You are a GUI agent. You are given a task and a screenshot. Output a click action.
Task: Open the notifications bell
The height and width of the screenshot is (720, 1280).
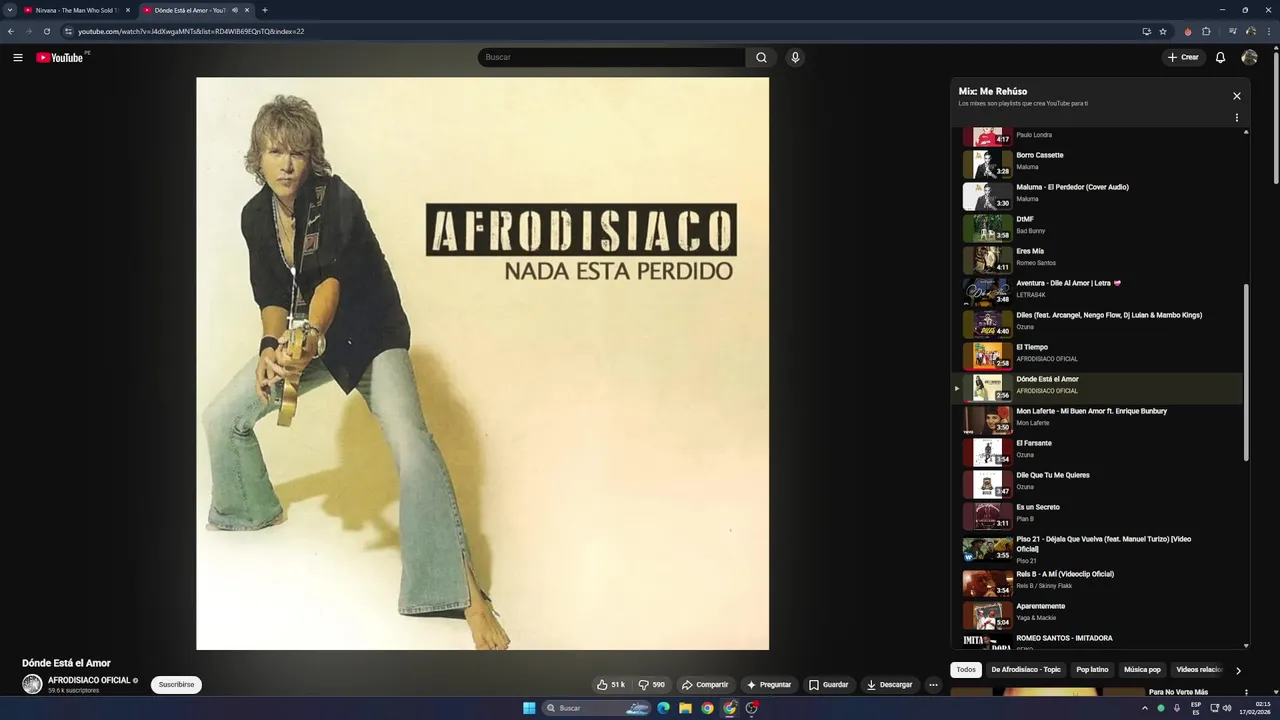[1220, 57]
